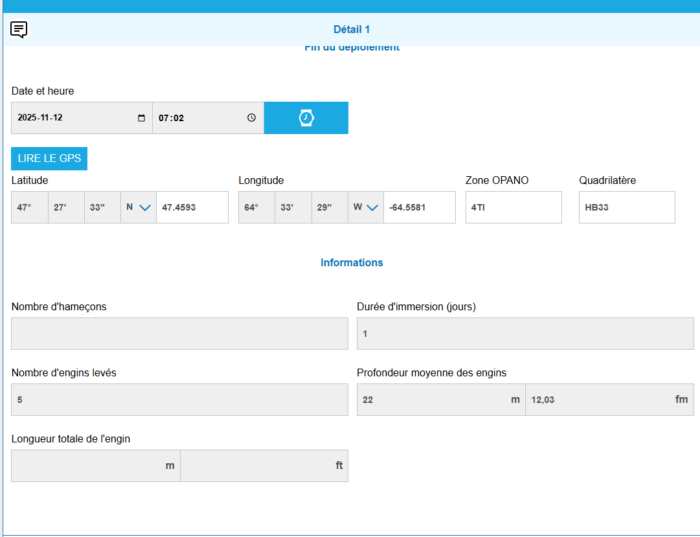This screenshot has width=700, height=537.
Task: Click the decimal latitude field 47.4593
Action: 192,208
